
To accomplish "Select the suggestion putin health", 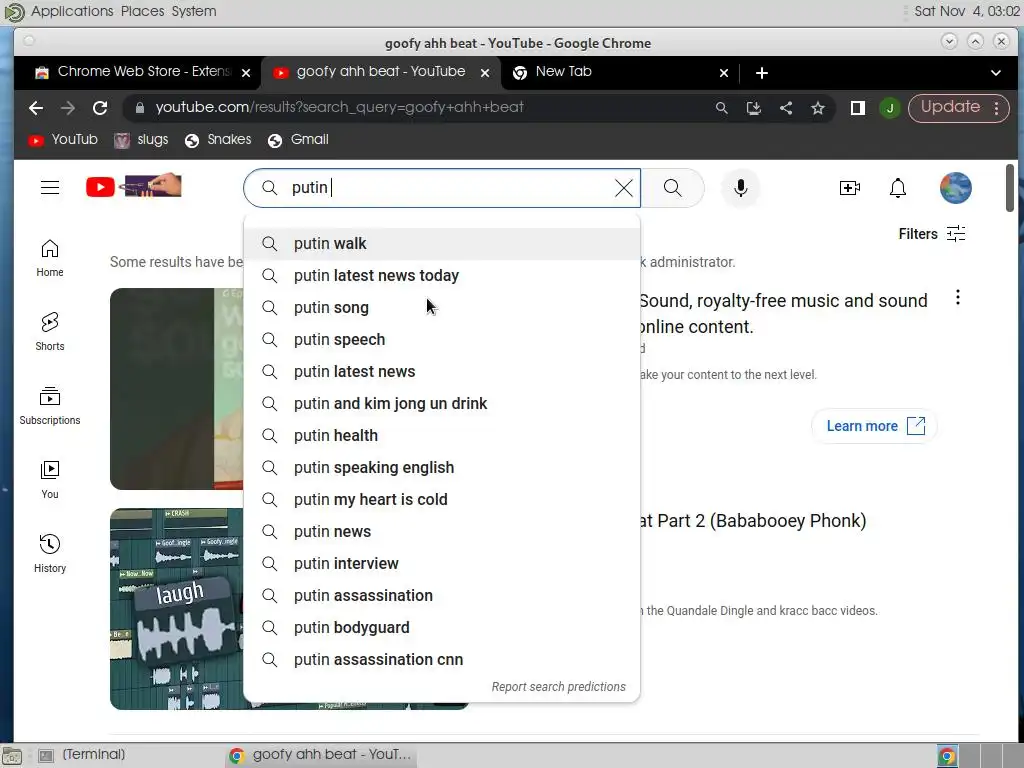I will coord(441,436).
